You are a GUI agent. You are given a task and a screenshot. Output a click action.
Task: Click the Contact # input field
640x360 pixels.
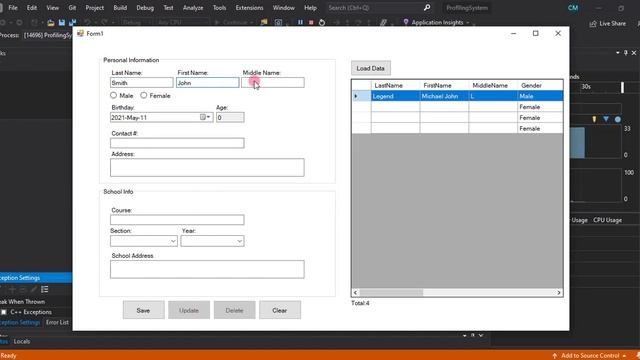tap(177, 143)
